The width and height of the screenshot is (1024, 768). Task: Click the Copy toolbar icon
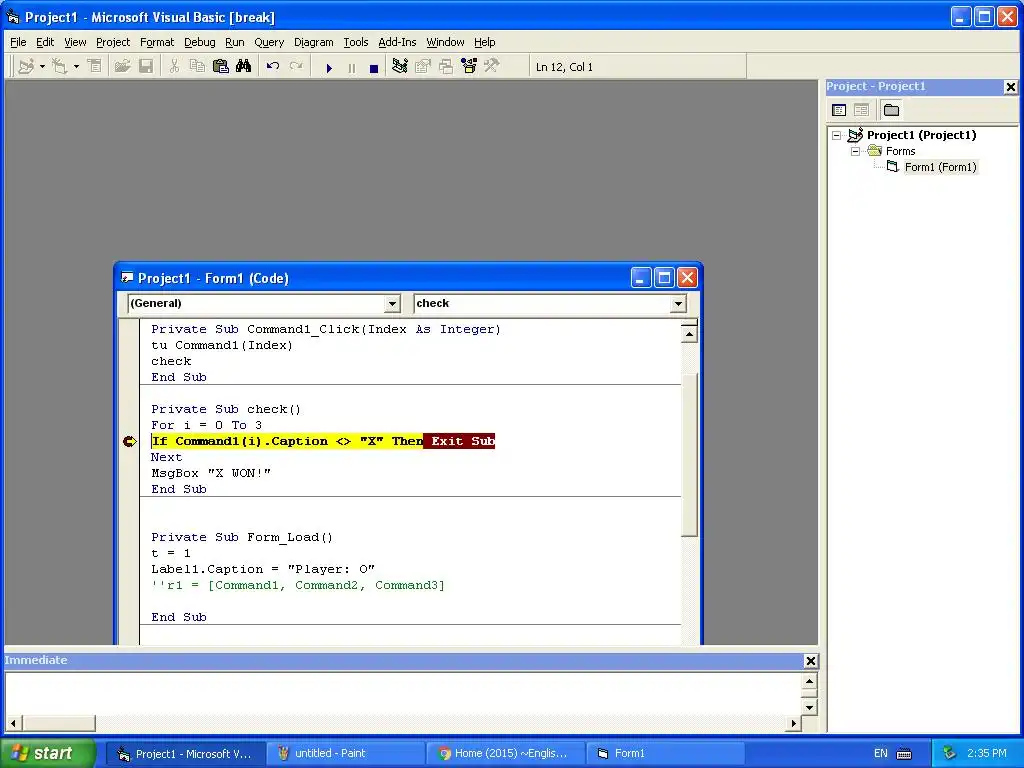coord(197,67)
